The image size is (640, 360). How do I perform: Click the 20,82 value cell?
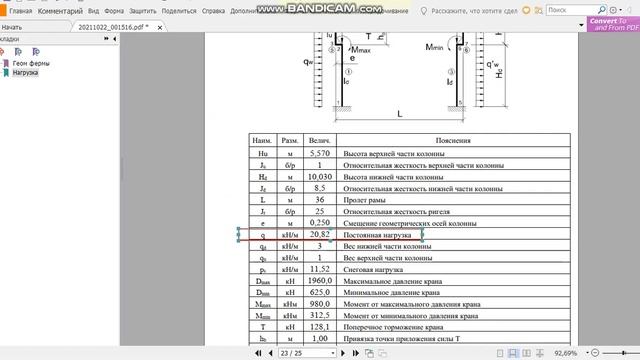pyautogui.click(x=320, y=234)
